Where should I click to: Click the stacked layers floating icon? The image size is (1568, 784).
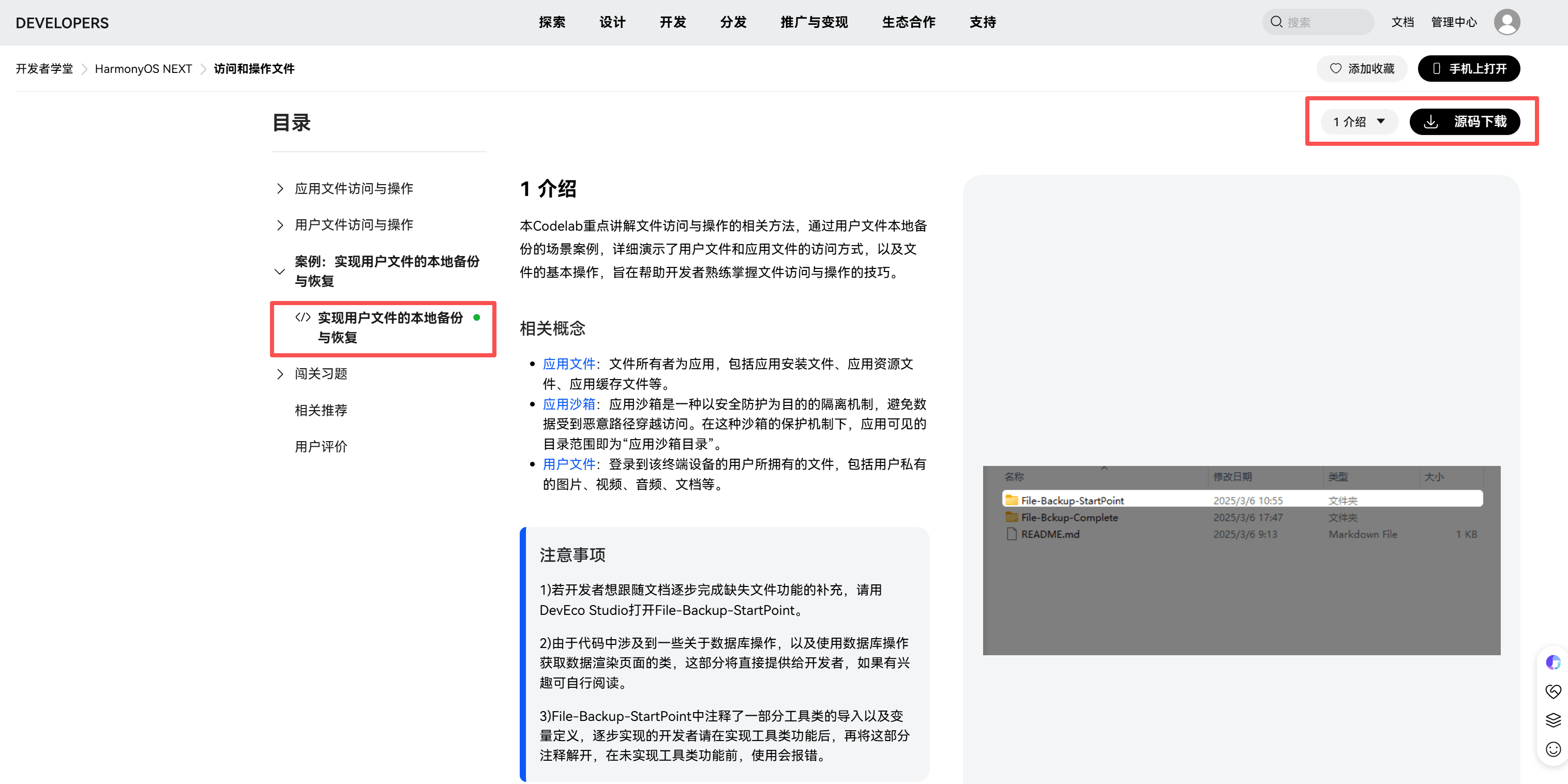coord(1553,721)
